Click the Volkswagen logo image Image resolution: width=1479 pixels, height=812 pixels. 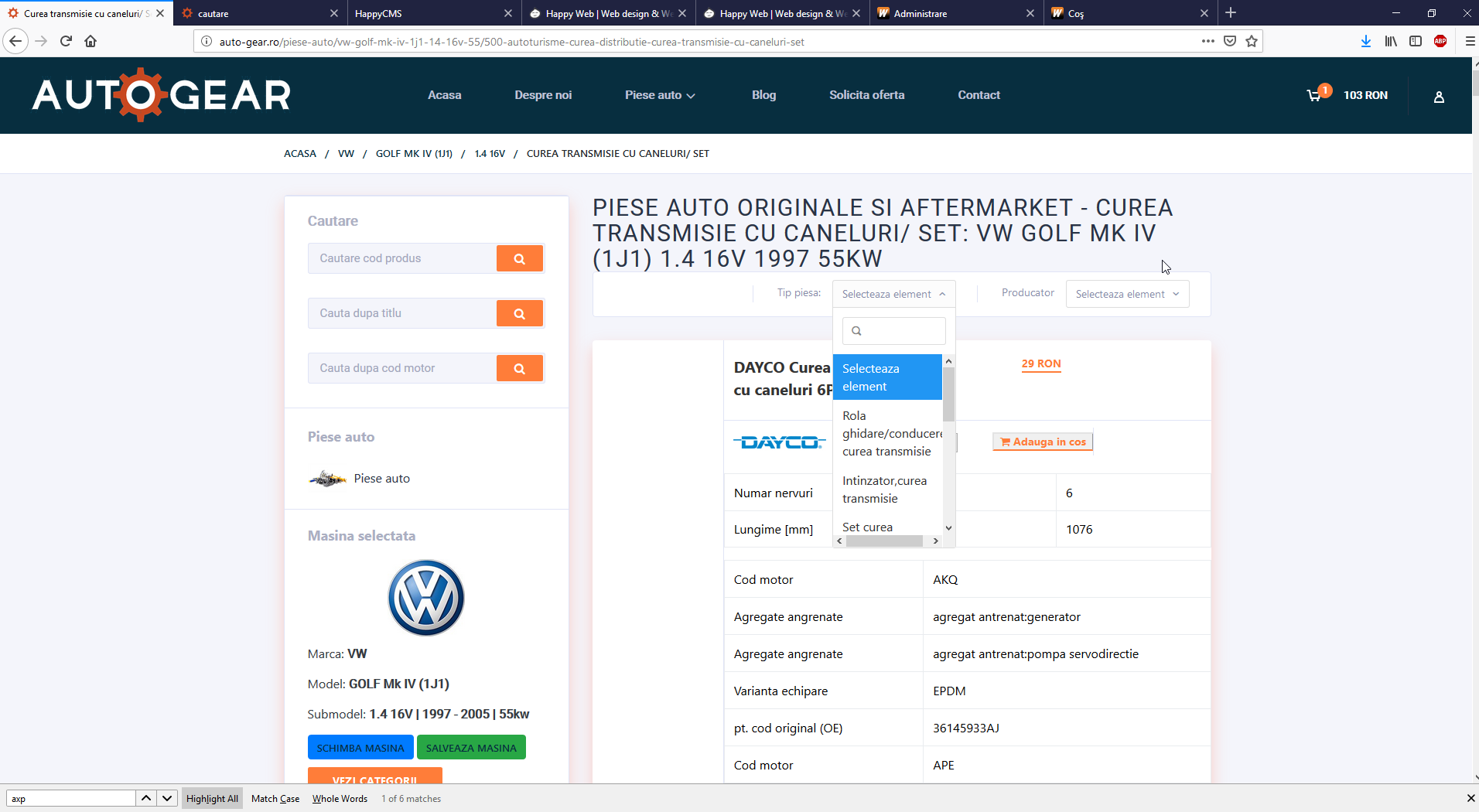coord(425,598)
